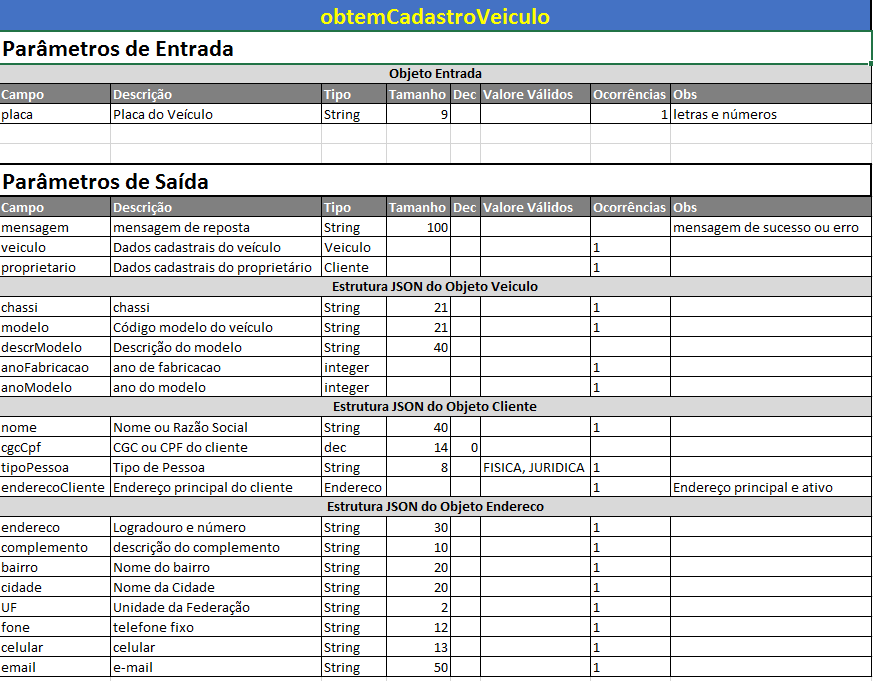Click the 'anoModelo' field cell
Image resolution: width=873 pixels, height=681 pixels.
[x=55, y=388]
